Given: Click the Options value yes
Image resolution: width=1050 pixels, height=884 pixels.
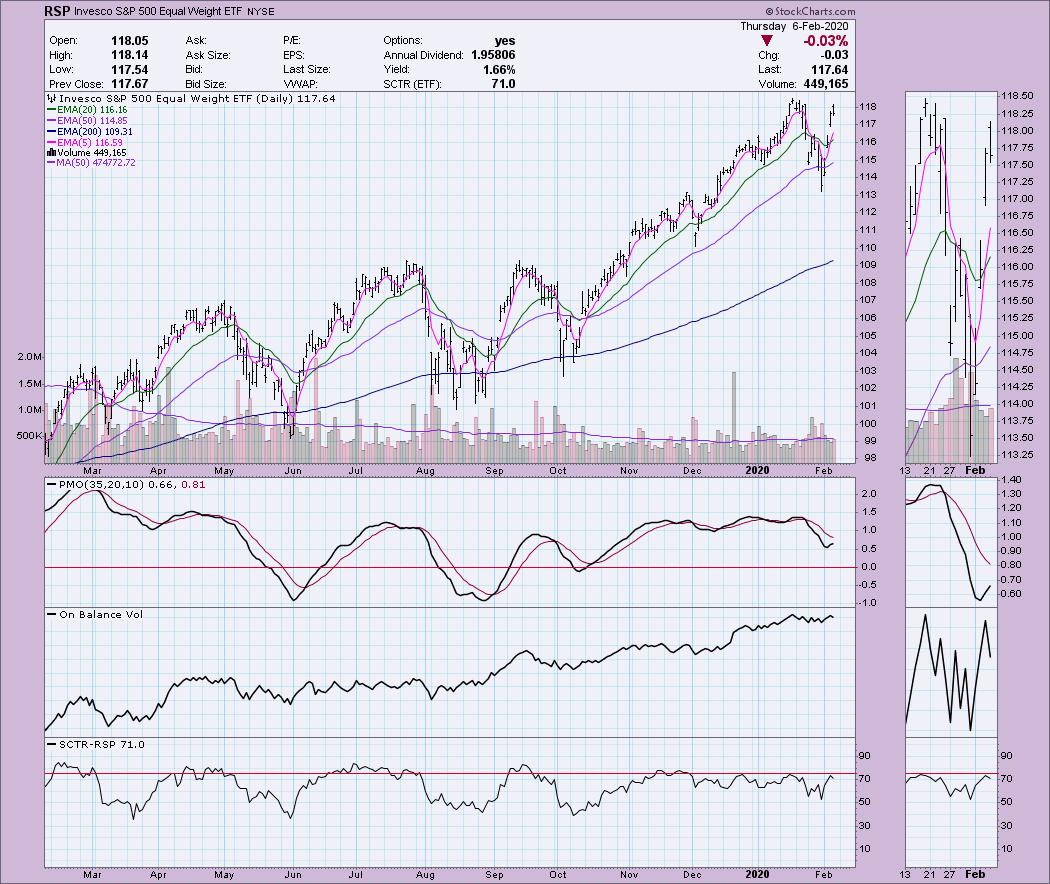Looking at the screenshot, I should [x=505, y=40].
